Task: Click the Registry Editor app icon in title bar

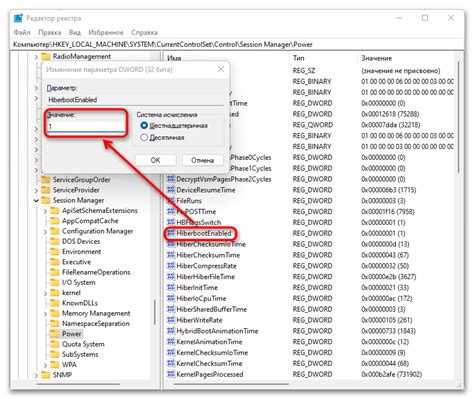Action: click(x=18, y=18)
